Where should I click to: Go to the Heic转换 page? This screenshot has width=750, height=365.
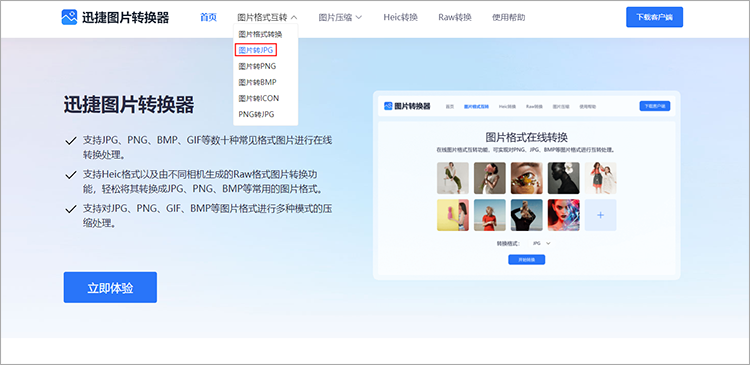[400, 18]
